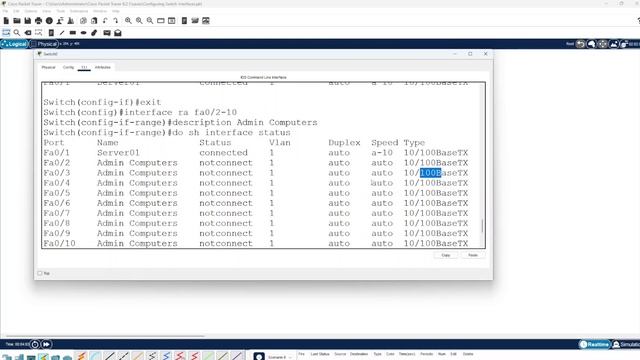Click the Undo arrow icon

coord(105,21)
